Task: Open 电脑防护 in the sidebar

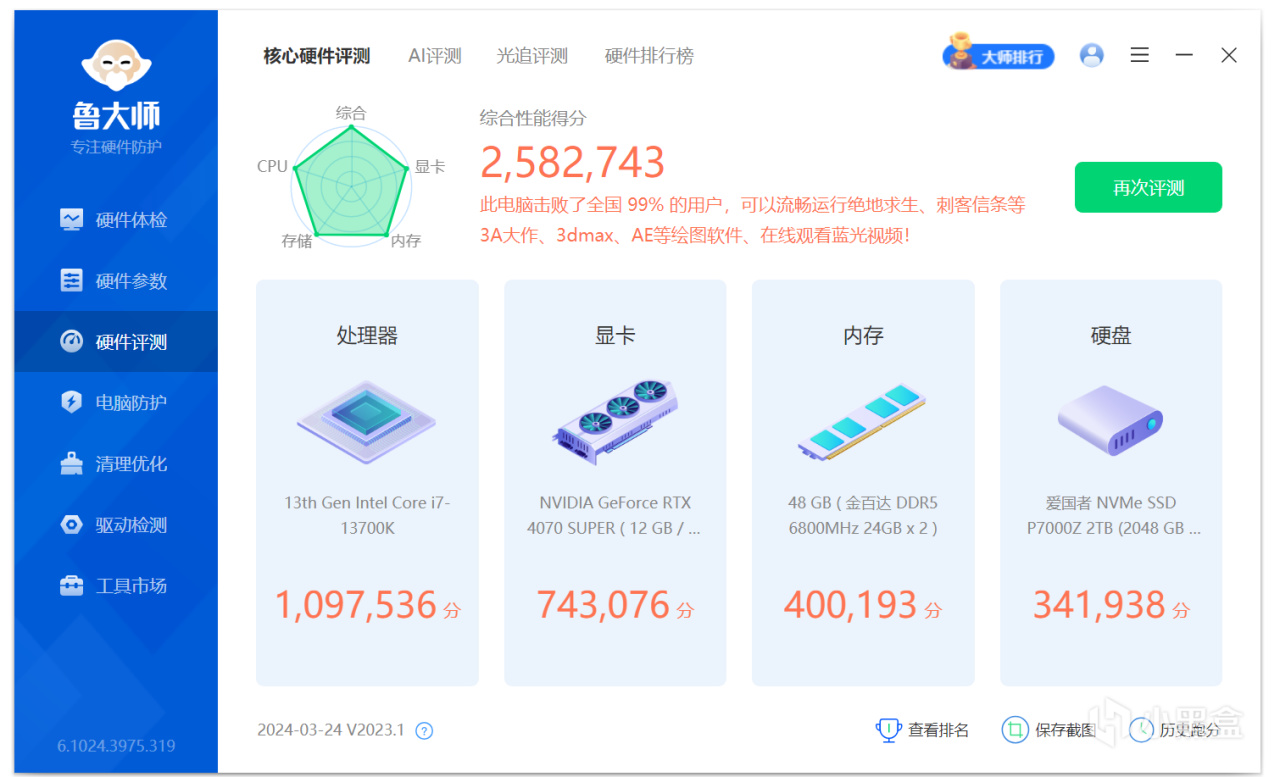Action: 116,403
